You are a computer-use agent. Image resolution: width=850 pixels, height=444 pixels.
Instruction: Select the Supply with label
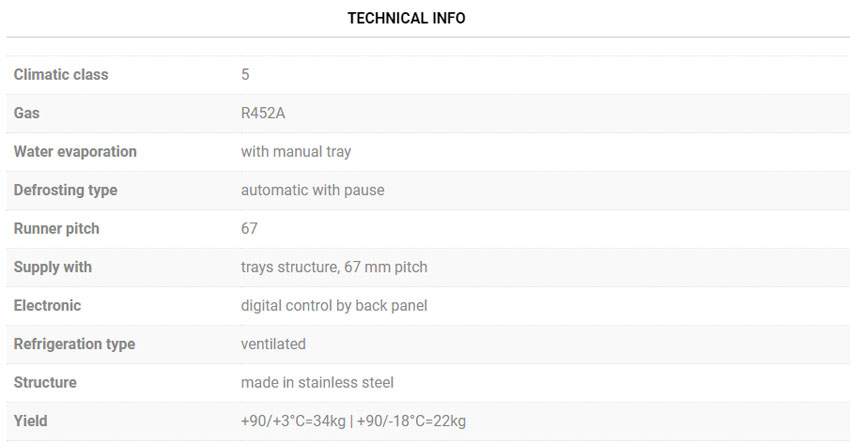(x=53, y=267)
